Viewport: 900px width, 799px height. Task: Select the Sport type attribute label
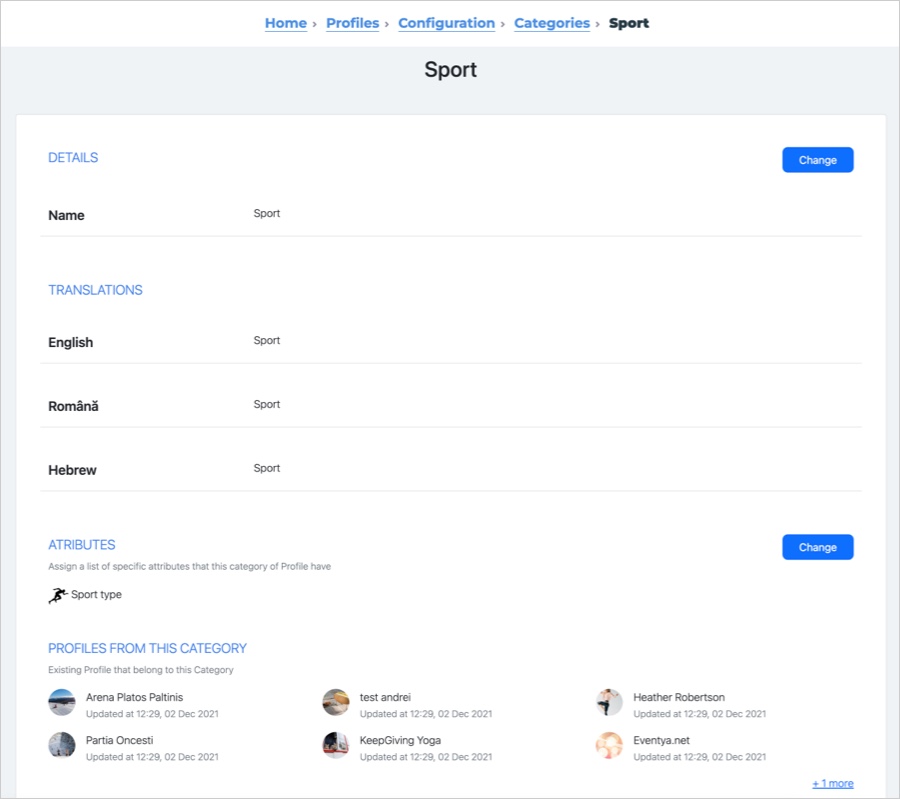click(96, 595)
